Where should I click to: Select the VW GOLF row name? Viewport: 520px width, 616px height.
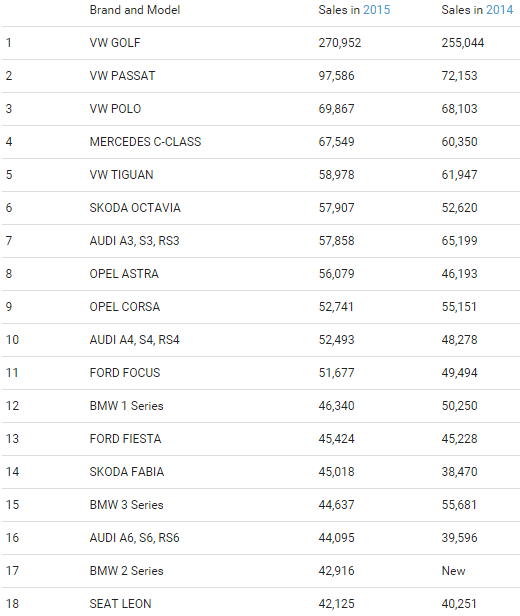(115, 43)
